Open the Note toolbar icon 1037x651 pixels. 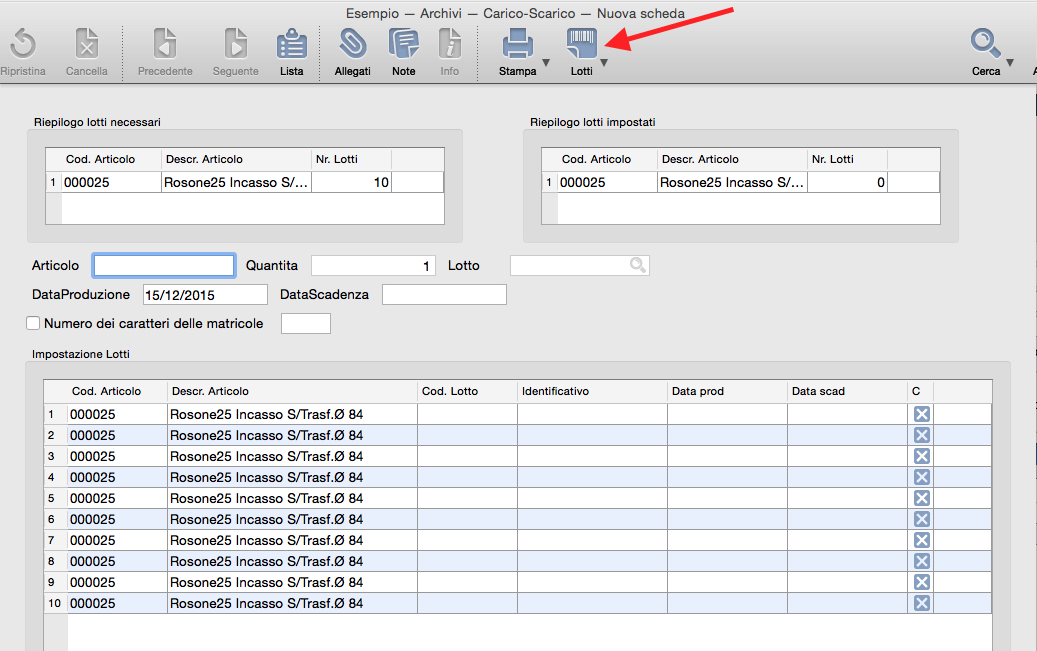(x=404, y=44)
